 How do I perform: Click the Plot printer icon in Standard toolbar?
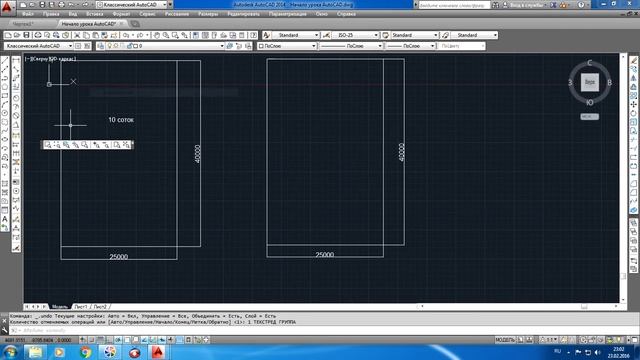[x=38, y=36]
